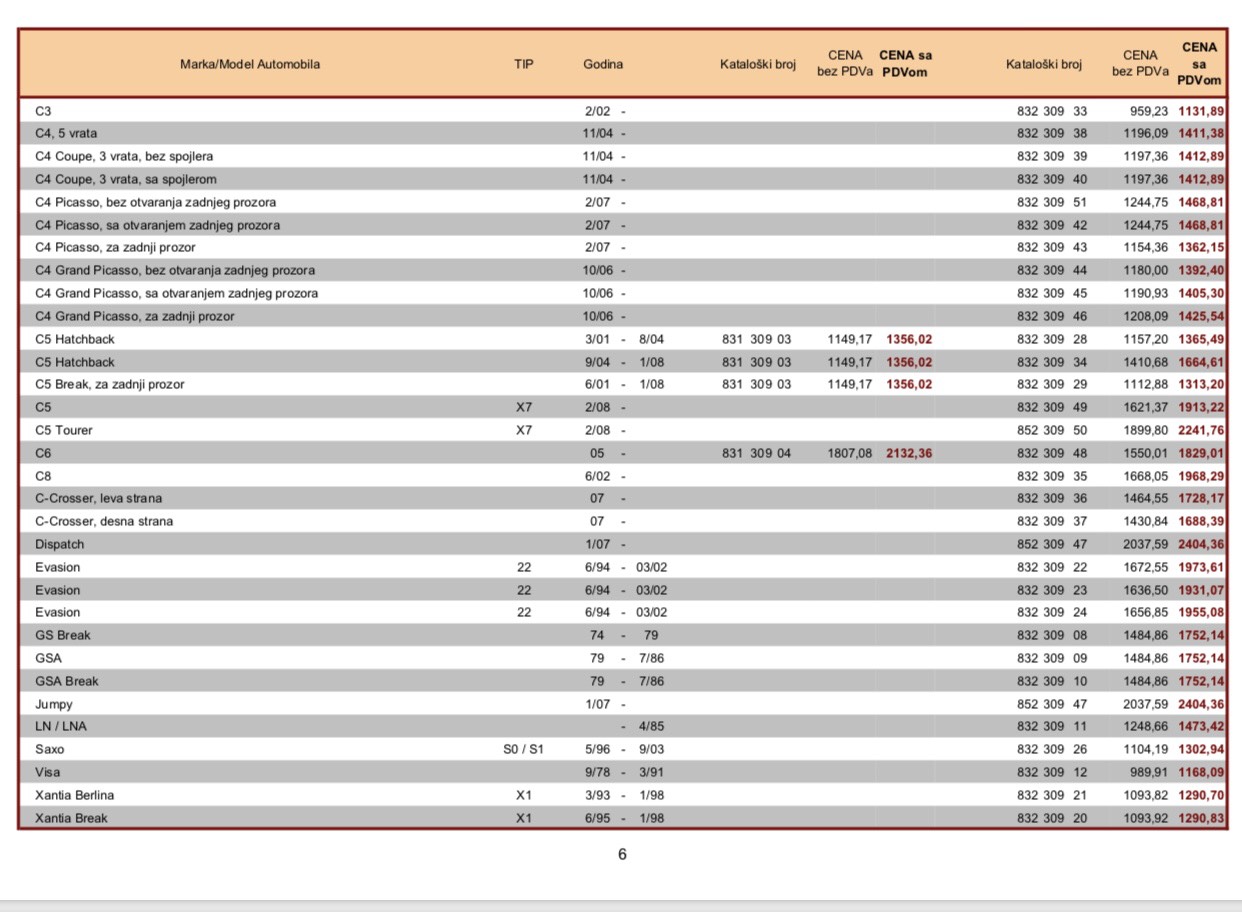Select price with PDV '1913,22'
This screenshot has width=1242, height=912.
[x=1202, y=407]
